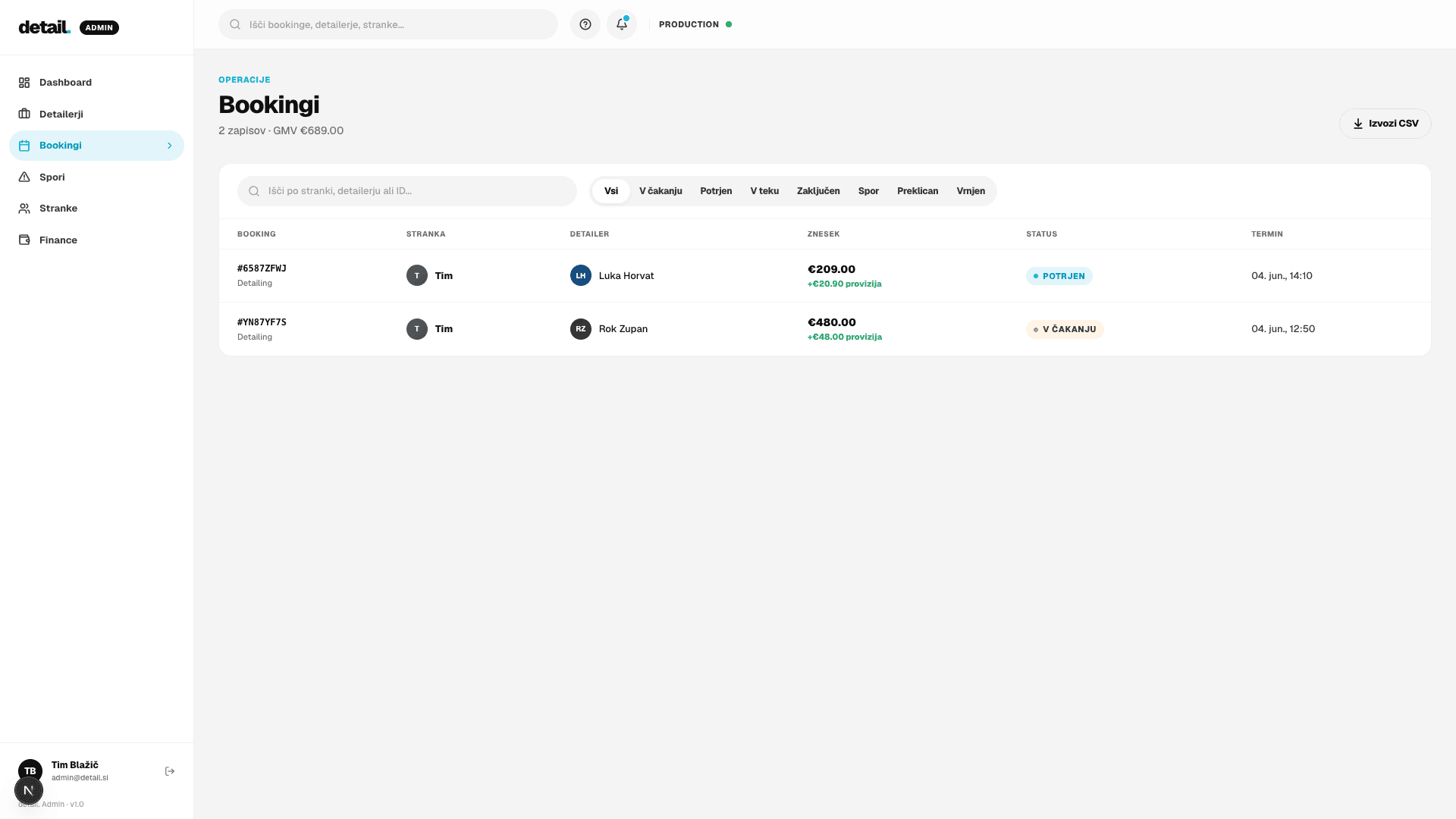Click user name Tim Blažič
The height and width of the screenshot is (819, 1456).
(x=75, y=764)
